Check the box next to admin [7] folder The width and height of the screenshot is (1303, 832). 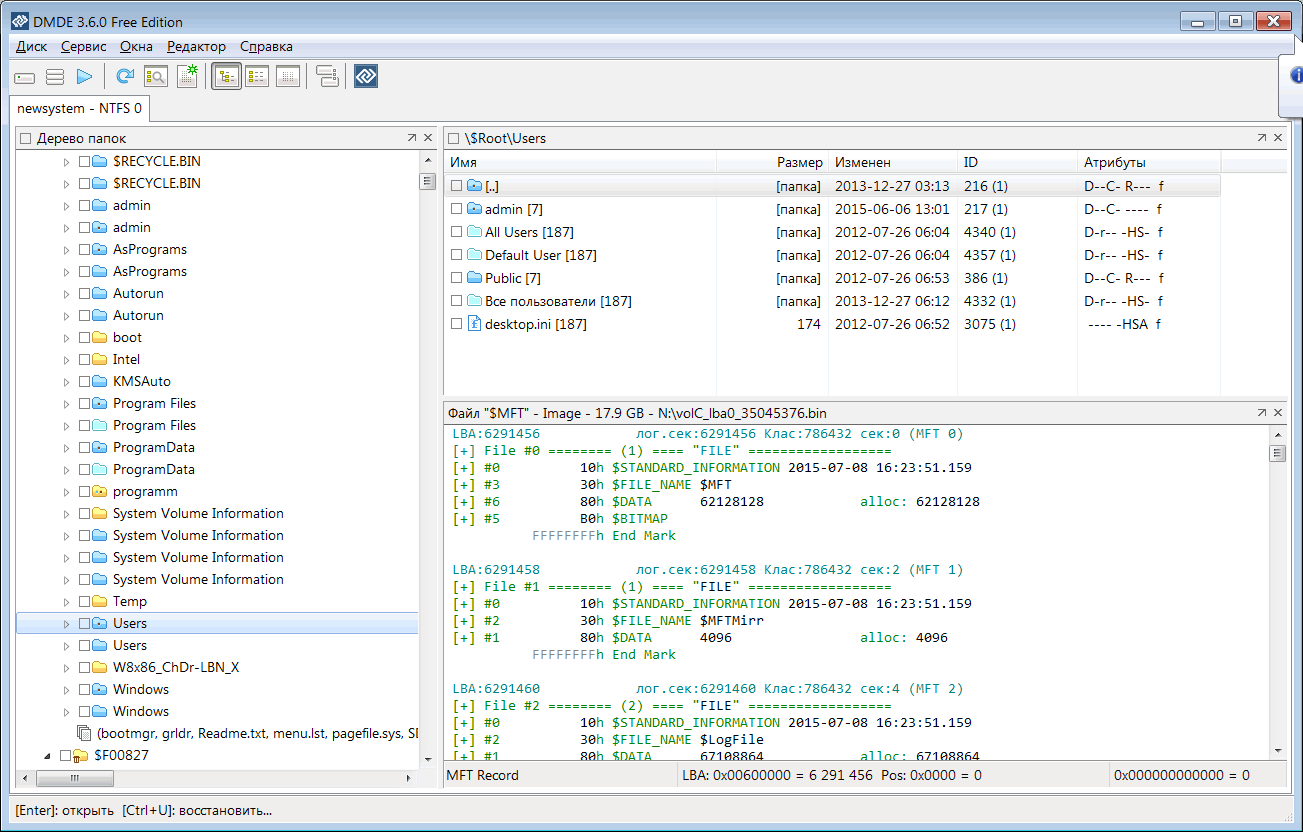click(x=456, y=209)
